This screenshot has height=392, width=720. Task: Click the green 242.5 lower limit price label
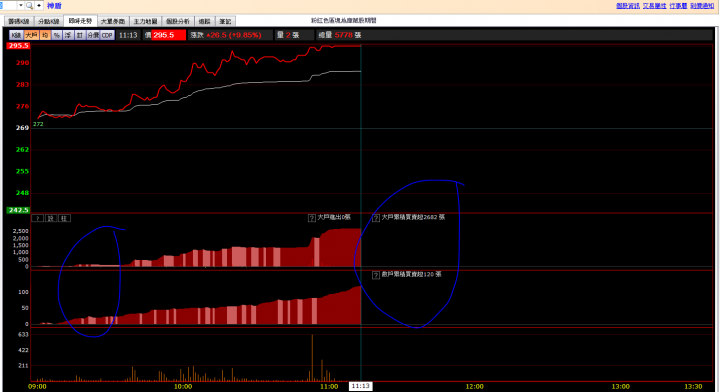[18, 210]
